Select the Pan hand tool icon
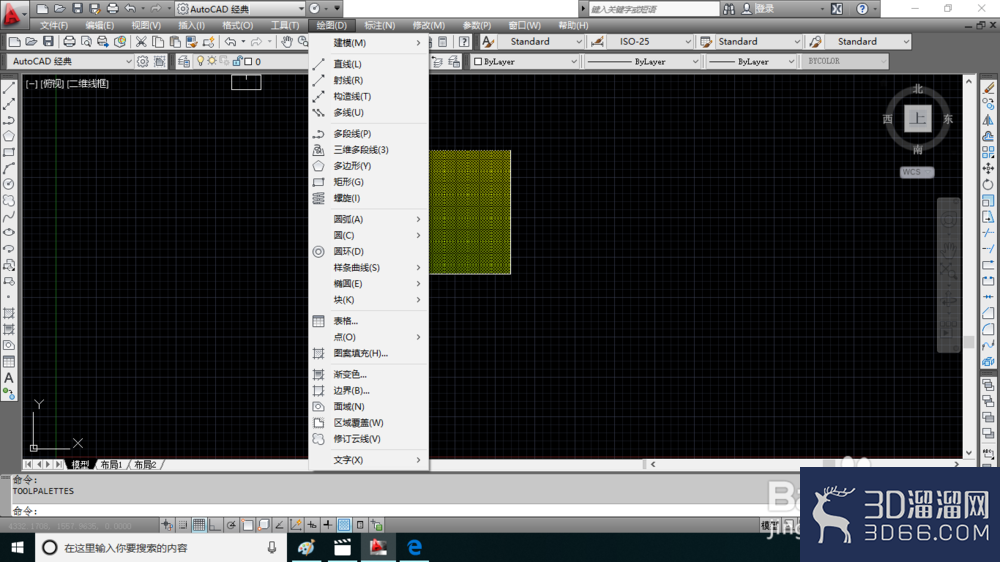Image resolution: width=1000 pixels, height=562 pixels. click(287, 42)
